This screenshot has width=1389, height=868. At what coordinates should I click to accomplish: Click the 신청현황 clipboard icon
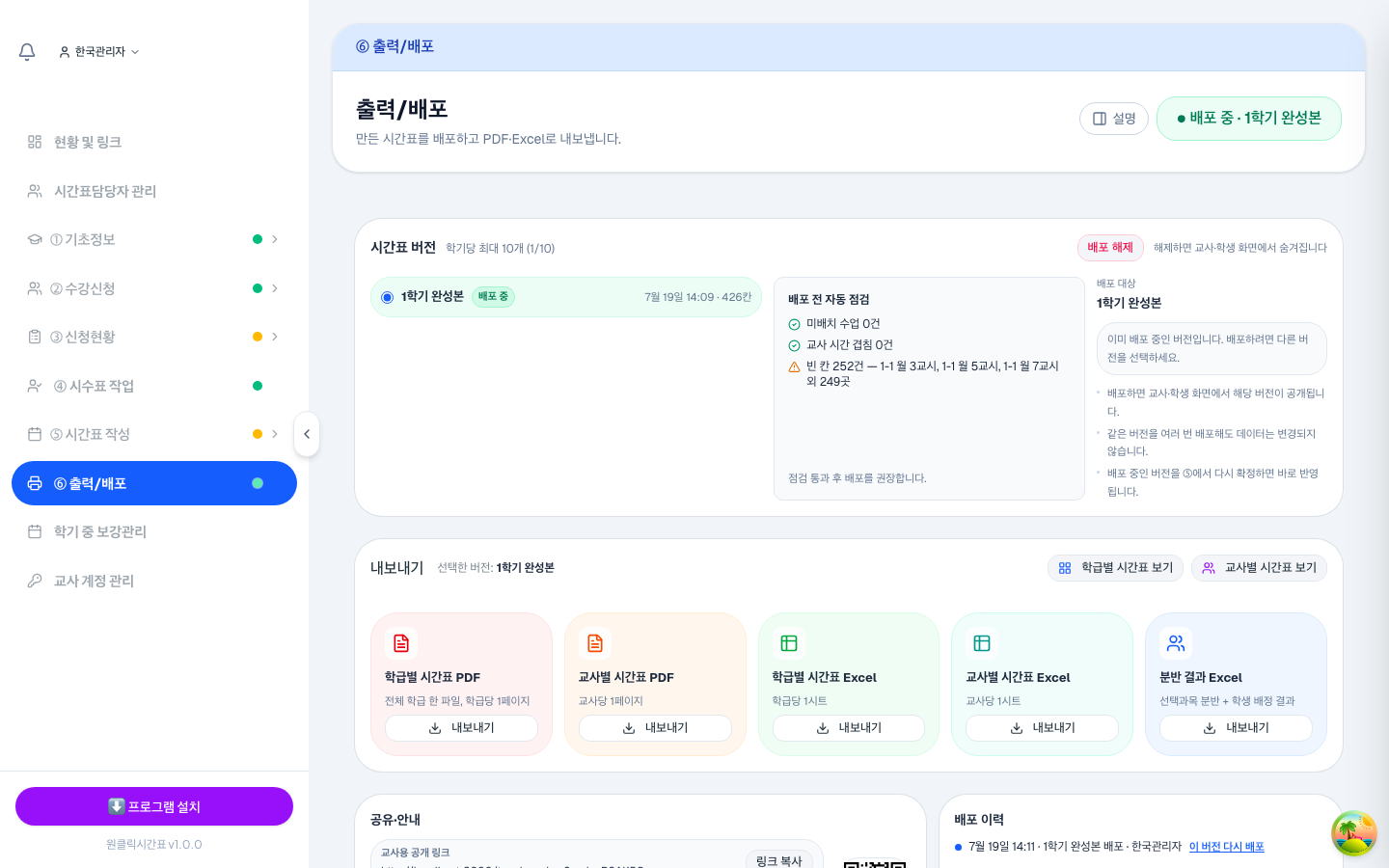(x=35, y=337)
